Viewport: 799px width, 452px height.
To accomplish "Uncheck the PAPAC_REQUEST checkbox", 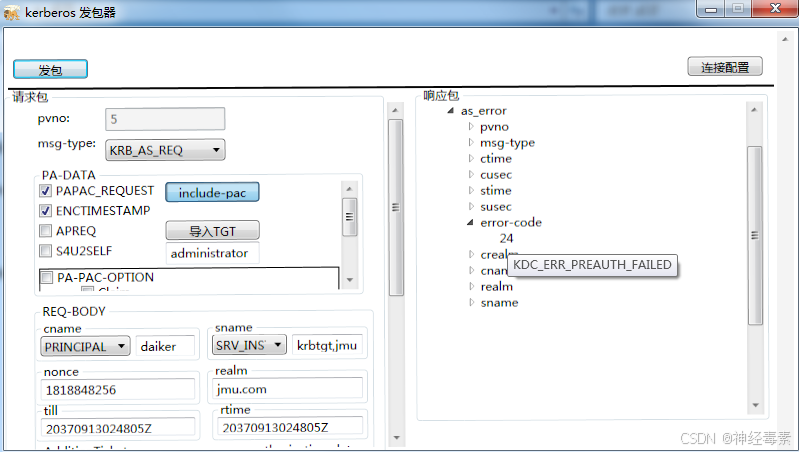I will 45,191.
